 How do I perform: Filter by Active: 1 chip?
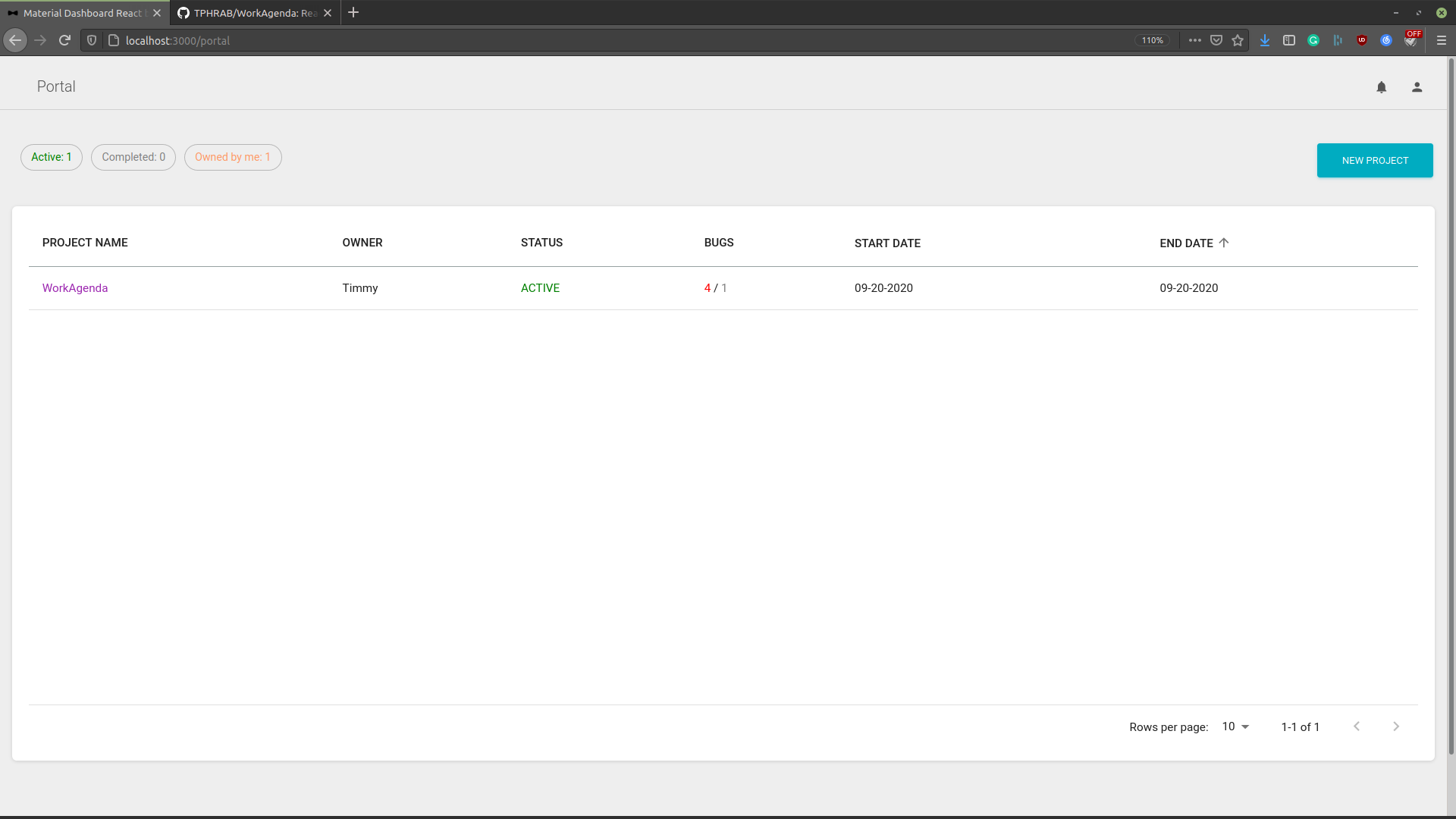click(52, 157)
